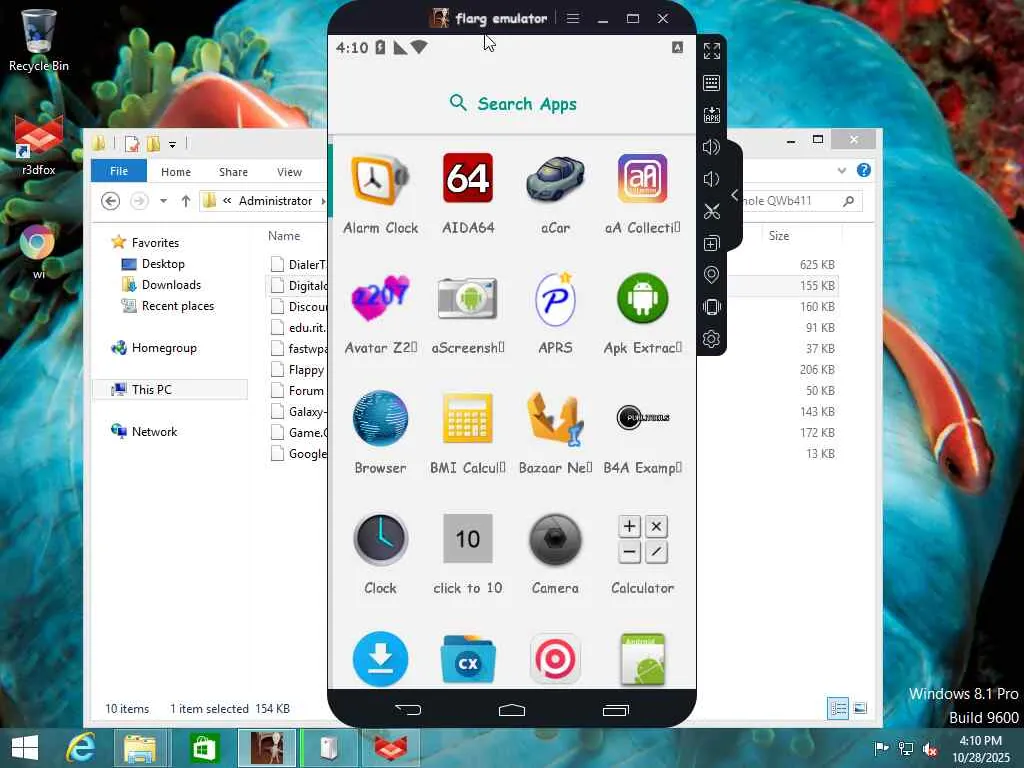1024x768 pixels.
Task: Open the File tab in Explorer
Action: 119,171
